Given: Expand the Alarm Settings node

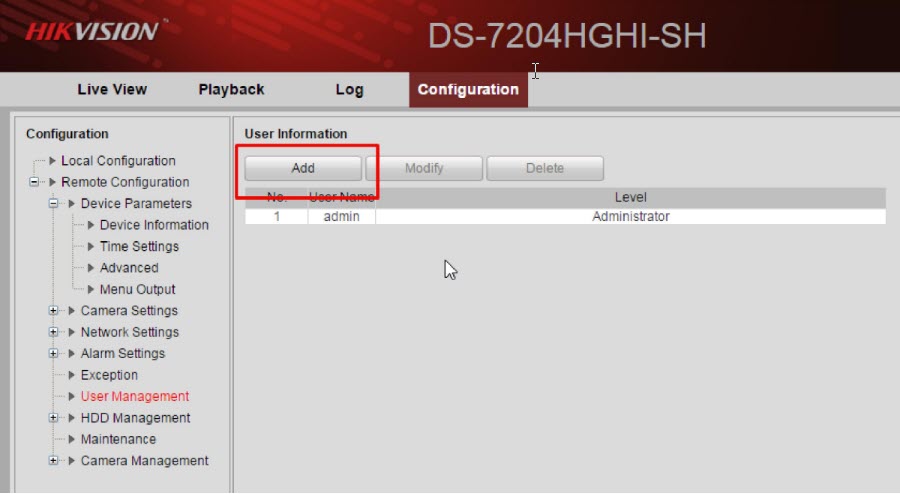Looking at the screenshot, I should (x=54, y=354).
